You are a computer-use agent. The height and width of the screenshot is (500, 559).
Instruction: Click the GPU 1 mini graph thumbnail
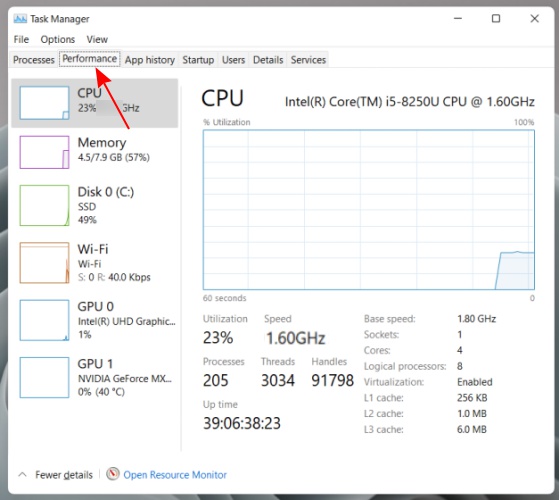[x=44, y=377]
